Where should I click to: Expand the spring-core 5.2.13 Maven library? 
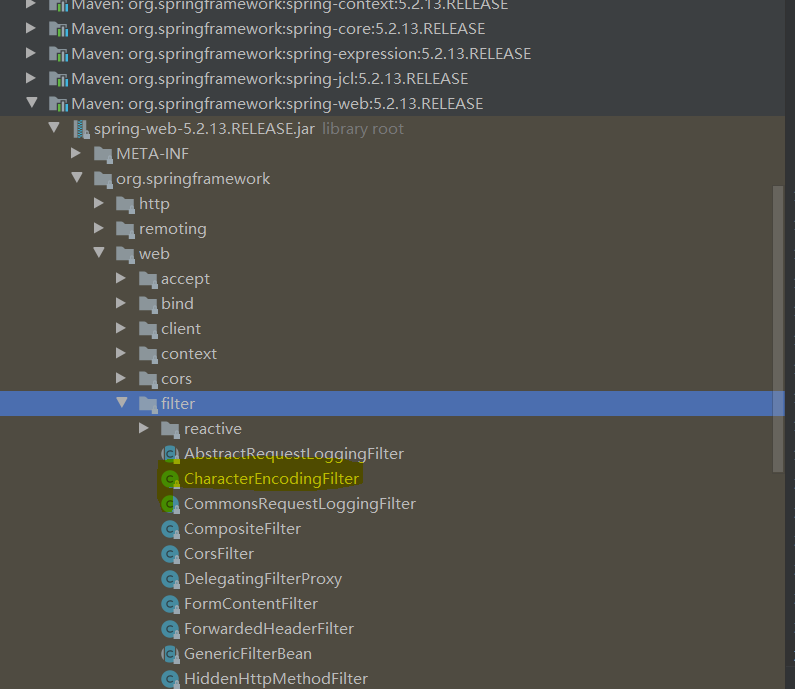pyautogui.click(x=30, y=28)
